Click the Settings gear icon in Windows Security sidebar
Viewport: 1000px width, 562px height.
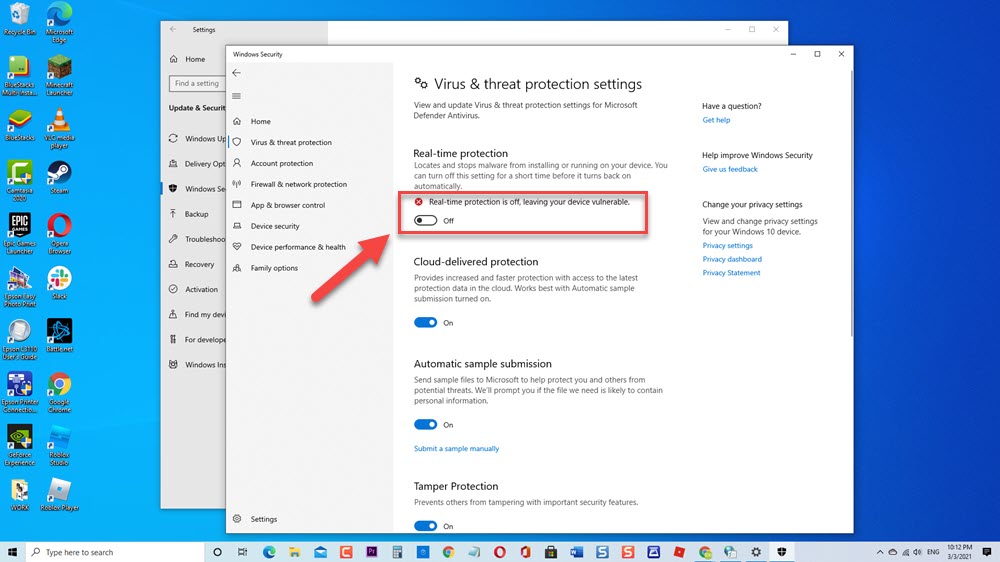click(237, 519)
